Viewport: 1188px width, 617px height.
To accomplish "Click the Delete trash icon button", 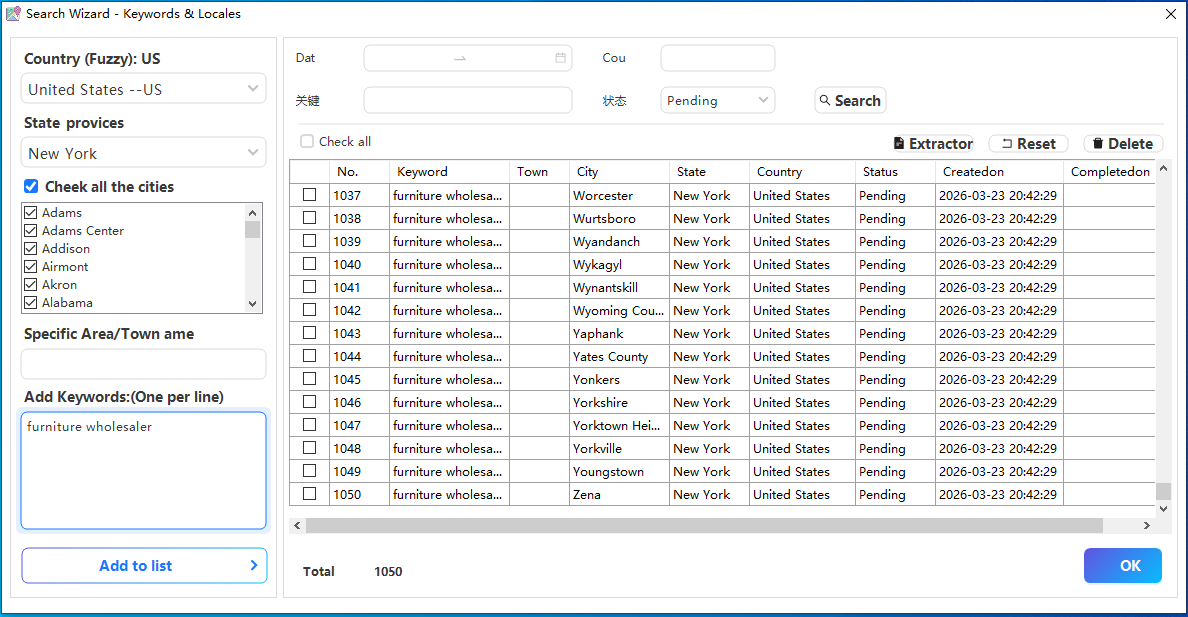I will [1123, 144].
